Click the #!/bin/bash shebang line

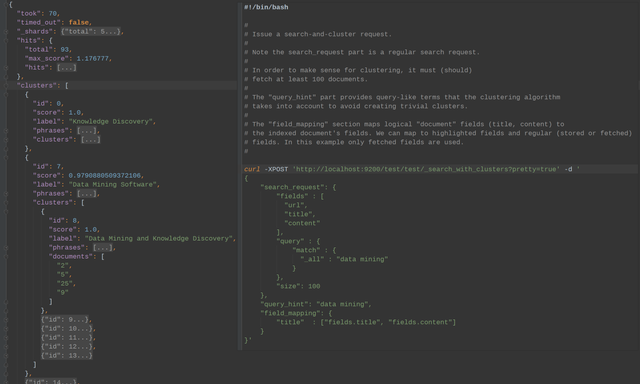coord(266,7)
